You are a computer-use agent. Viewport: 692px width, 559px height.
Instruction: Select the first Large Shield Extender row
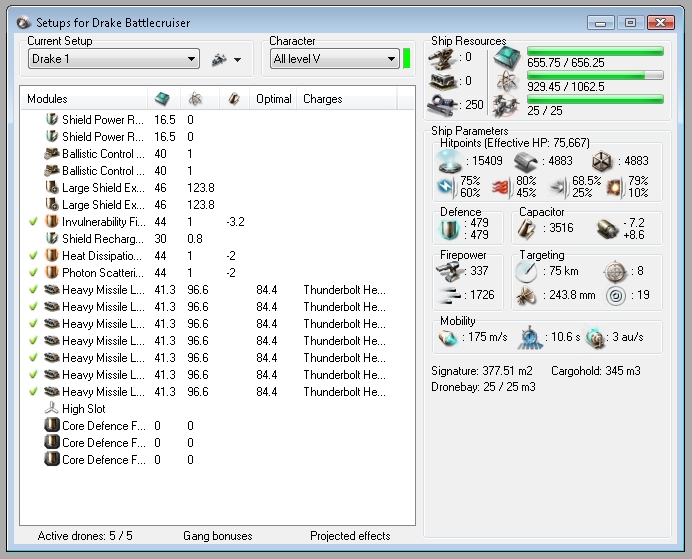(x=217, y=188)
